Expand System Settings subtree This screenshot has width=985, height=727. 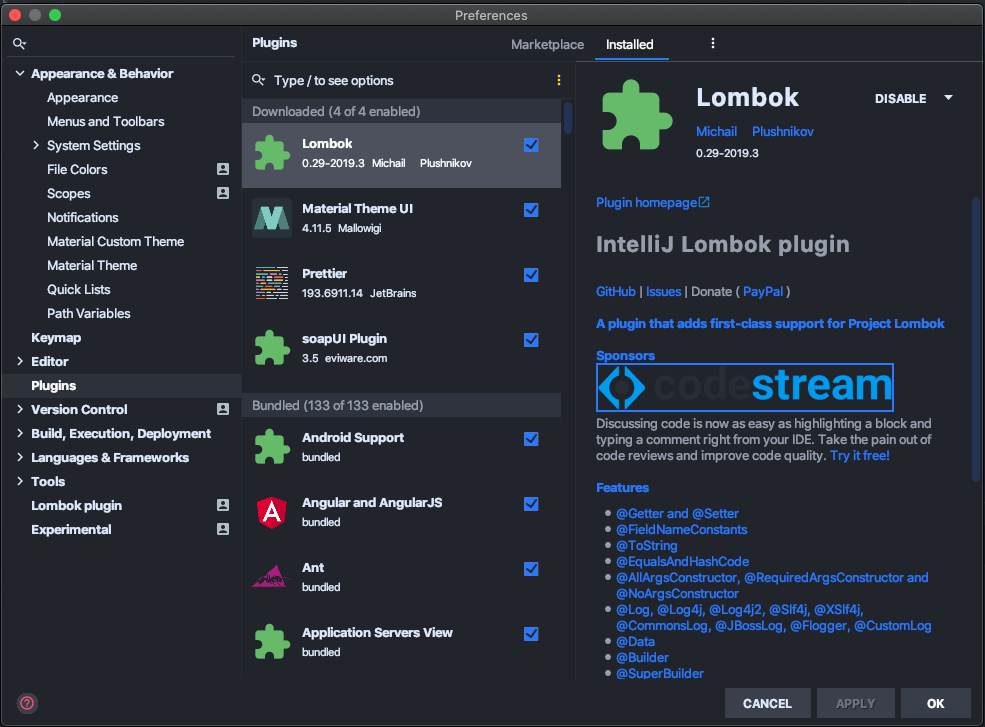point(36,145)
